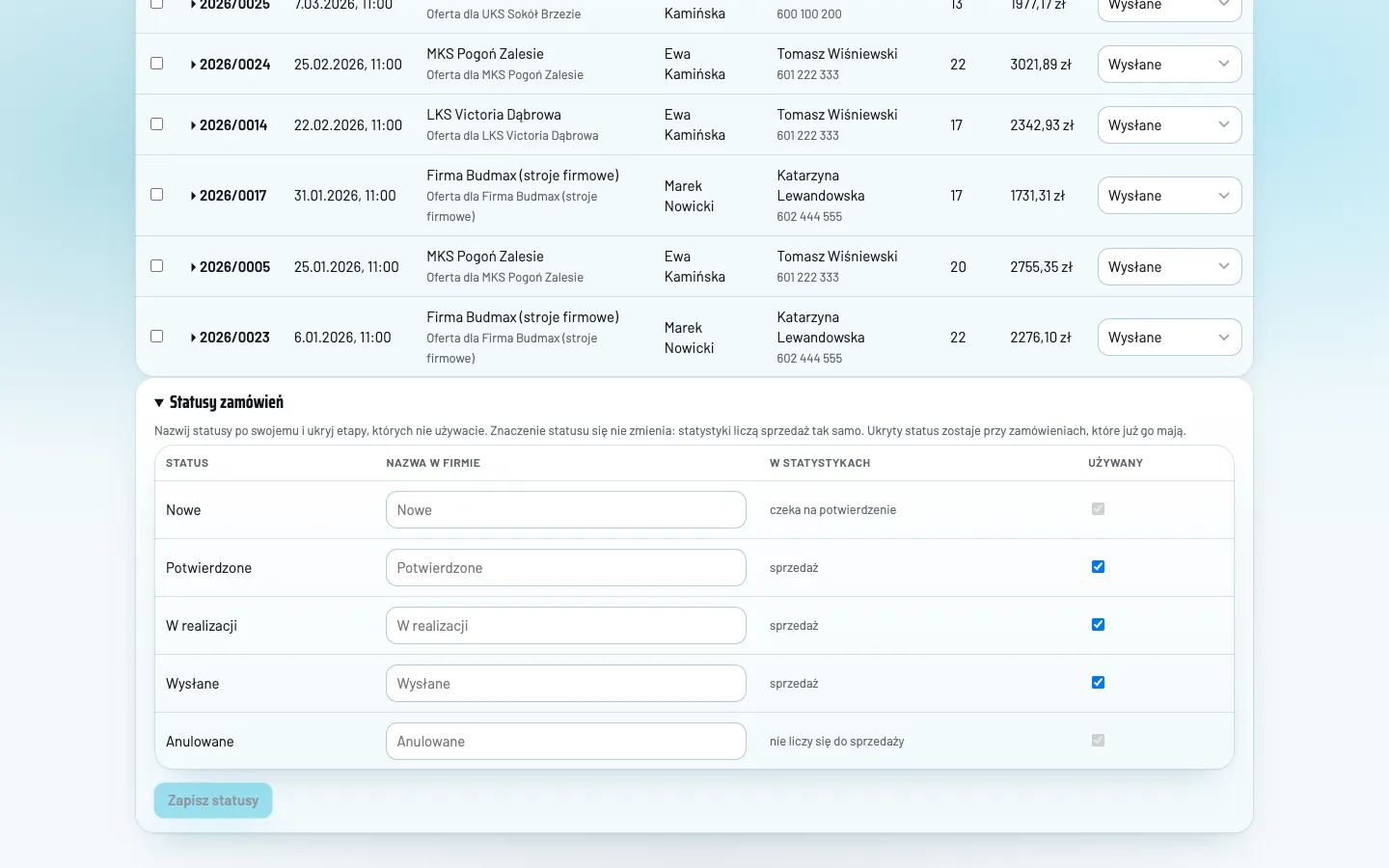Expand order 2026/0023 row details
The height and width of the screenshot is (868, 1389).
point(230,338)
